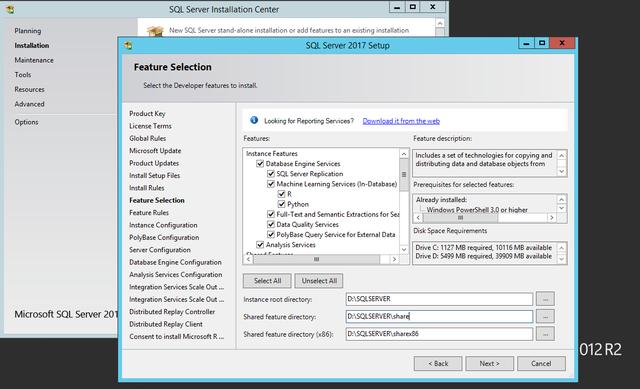Click Next to continue setup
Screen dimensions: 640x389
[x=489, y=363]
